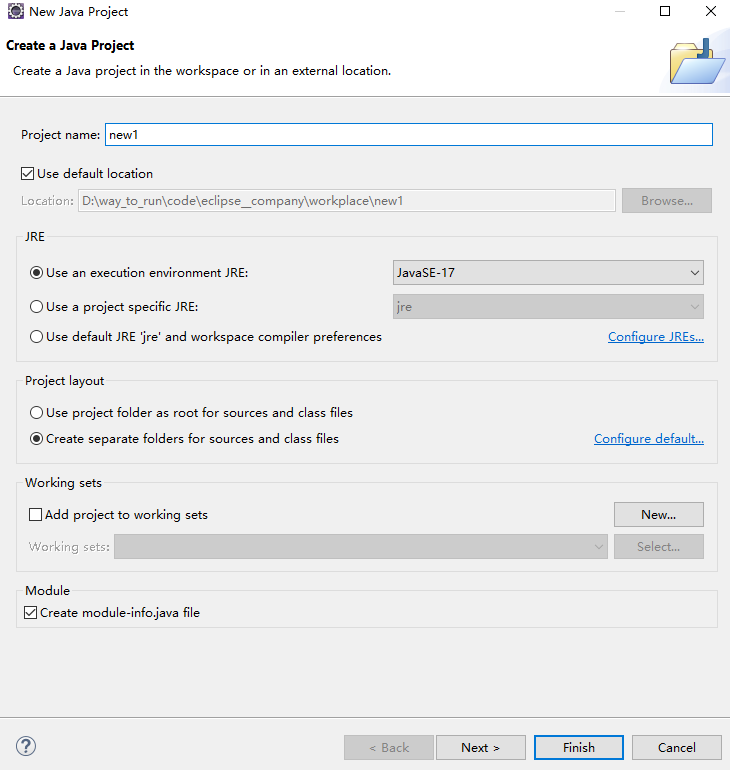Open the Configure JREs... link
This screenshot has width=730, height=770.
click(x=656, y=337)
